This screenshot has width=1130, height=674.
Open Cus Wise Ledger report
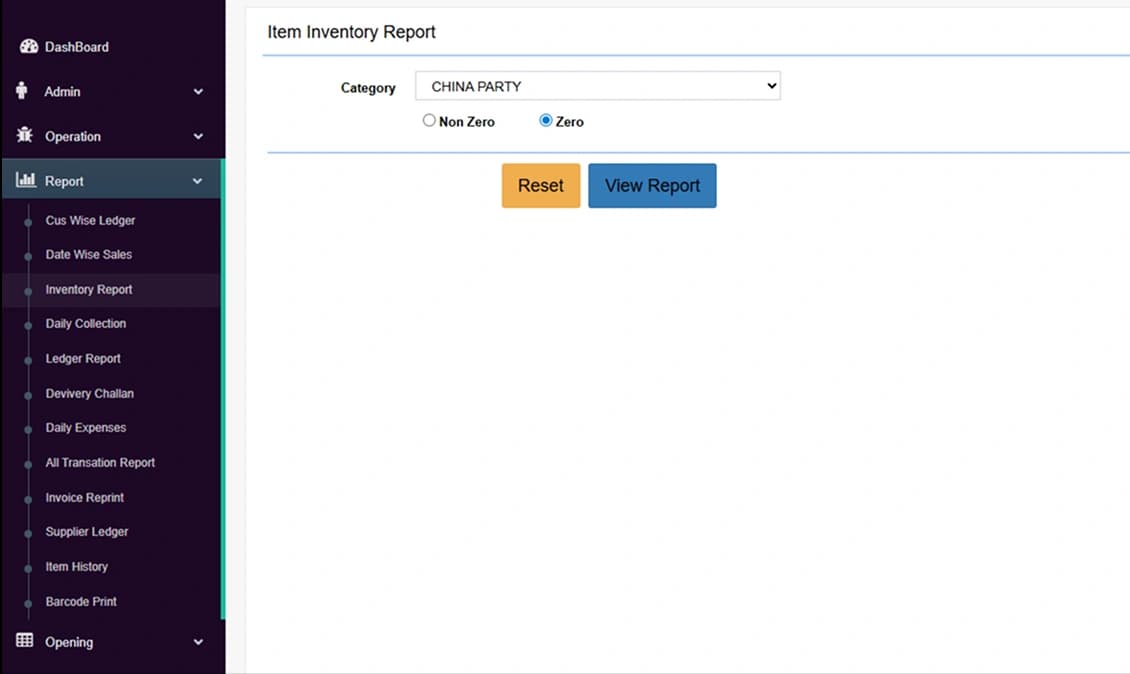click(x=90, y=220)
